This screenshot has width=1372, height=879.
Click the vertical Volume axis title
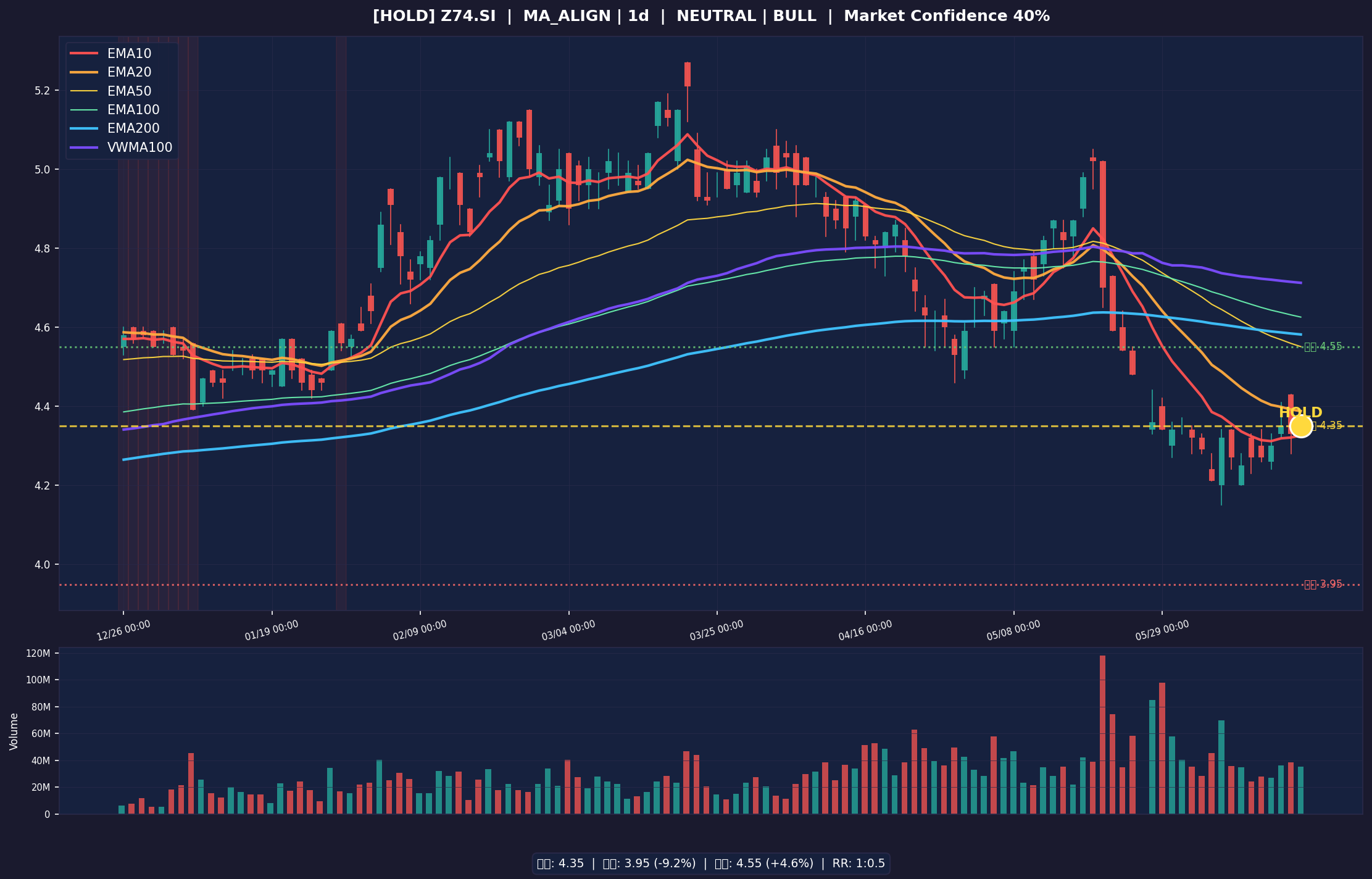coord(14,731)
